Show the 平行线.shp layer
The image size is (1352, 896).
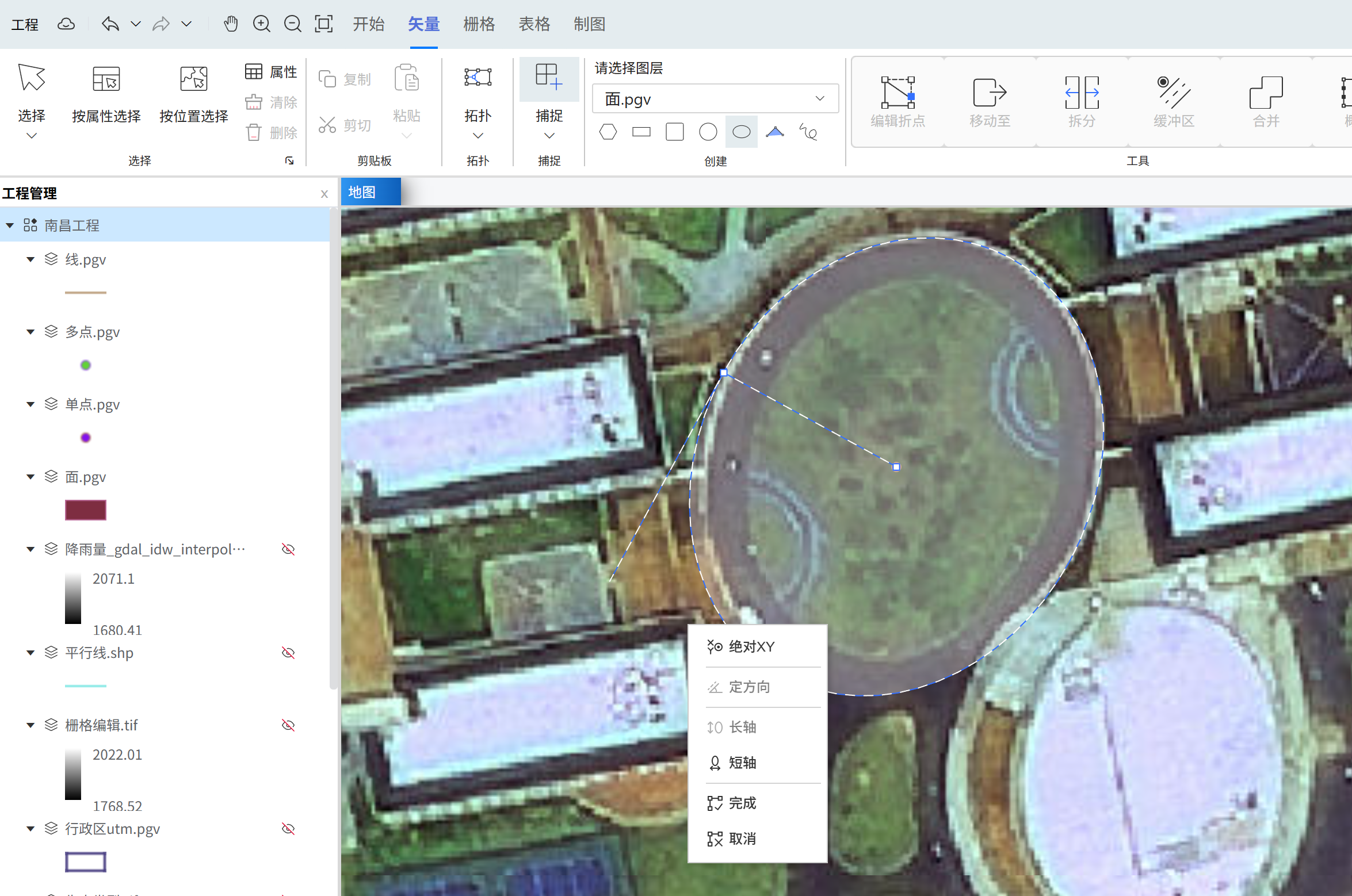288,653
